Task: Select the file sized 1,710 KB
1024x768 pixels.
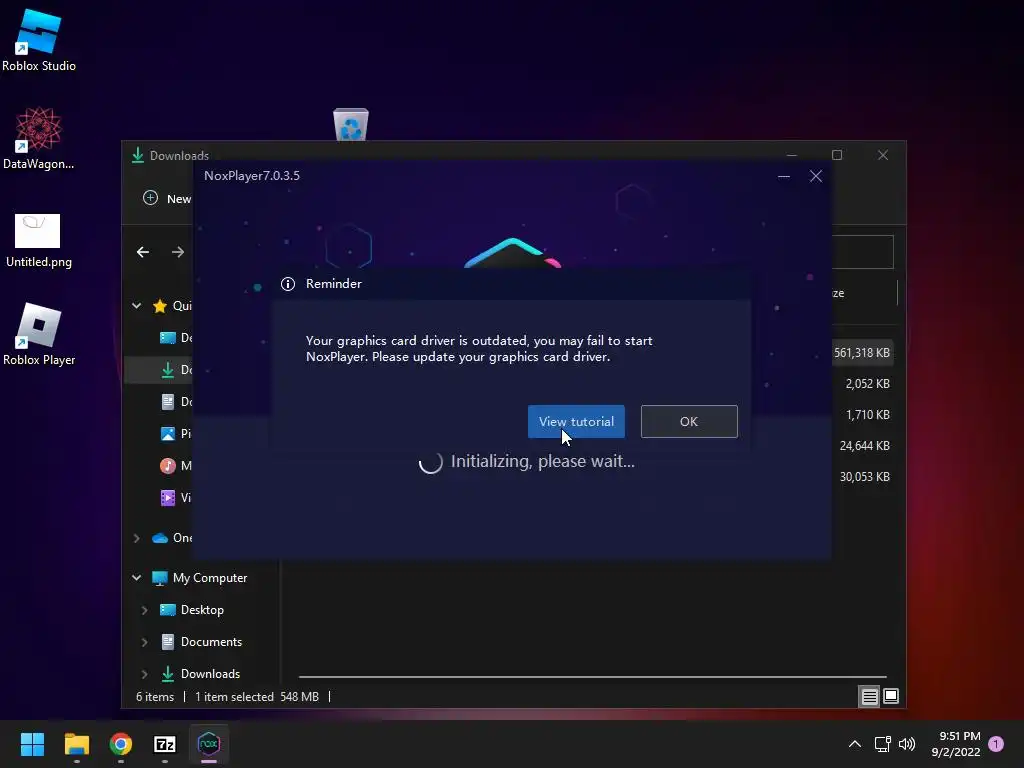Action: coord(867,415)
